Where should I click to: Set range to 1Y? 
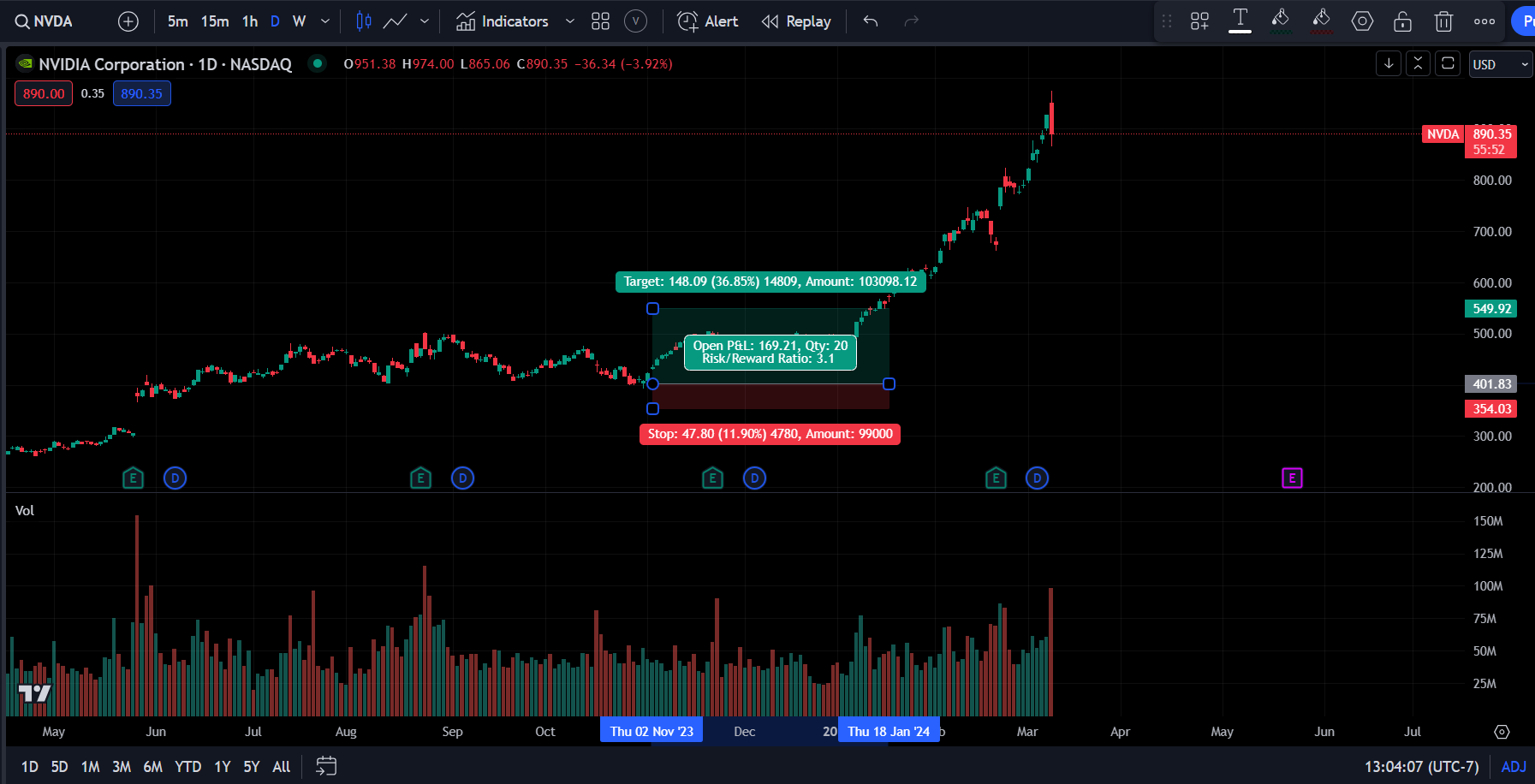(223, 767)
